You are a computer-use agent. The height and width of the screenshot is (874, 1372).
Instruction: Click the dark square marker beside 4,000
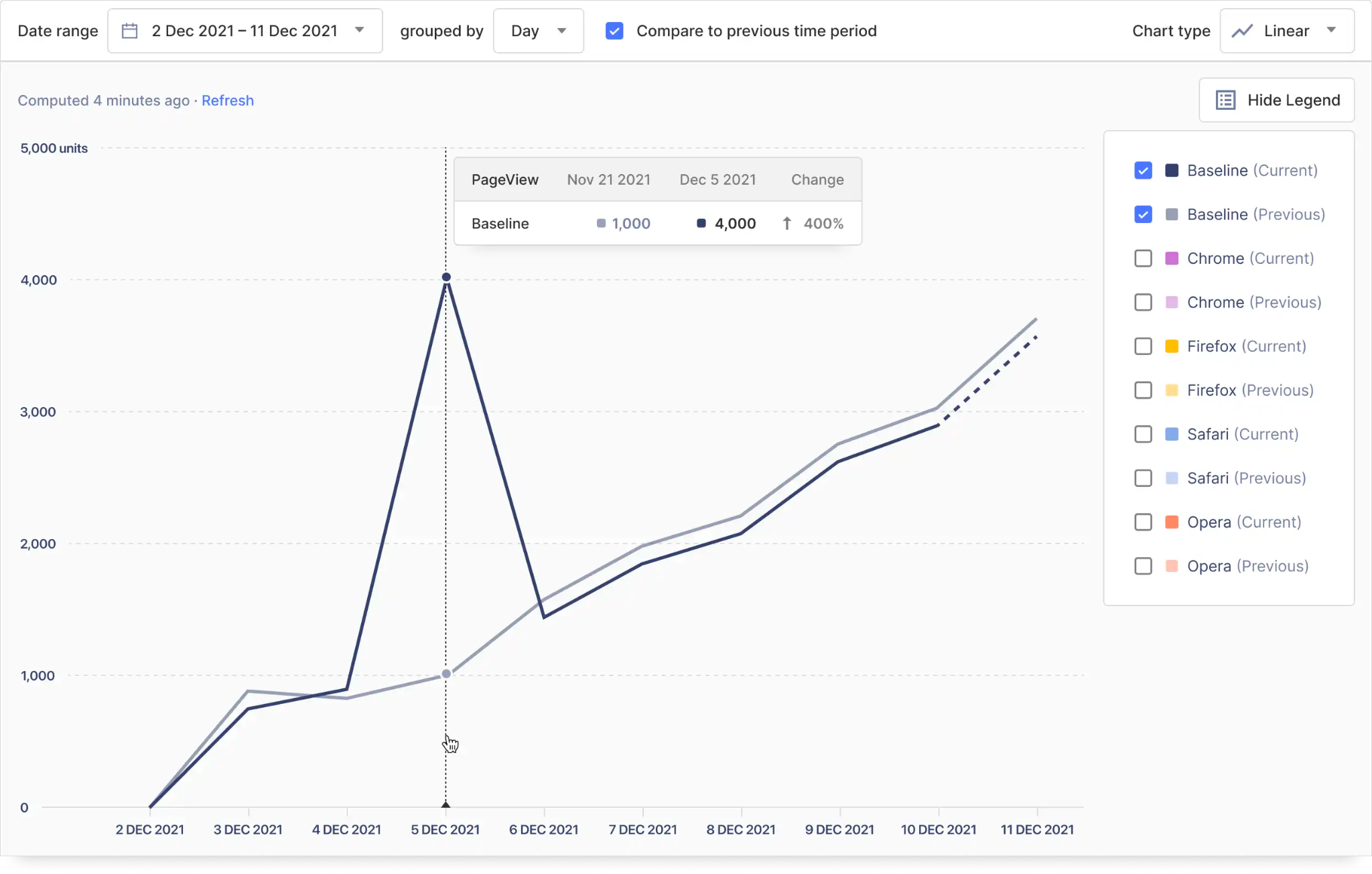(x=701, y=224)
